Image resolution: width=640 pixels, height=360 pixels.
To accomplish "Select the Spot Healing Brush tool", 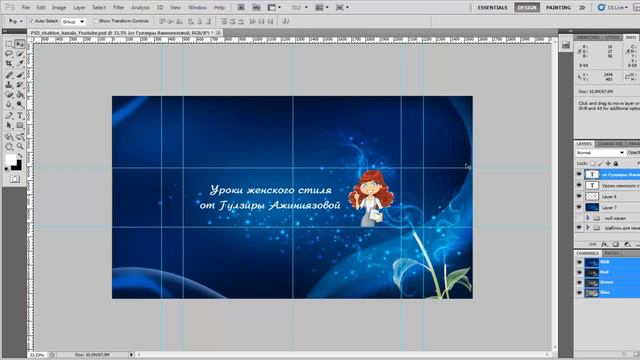I will tap(9, 75).
